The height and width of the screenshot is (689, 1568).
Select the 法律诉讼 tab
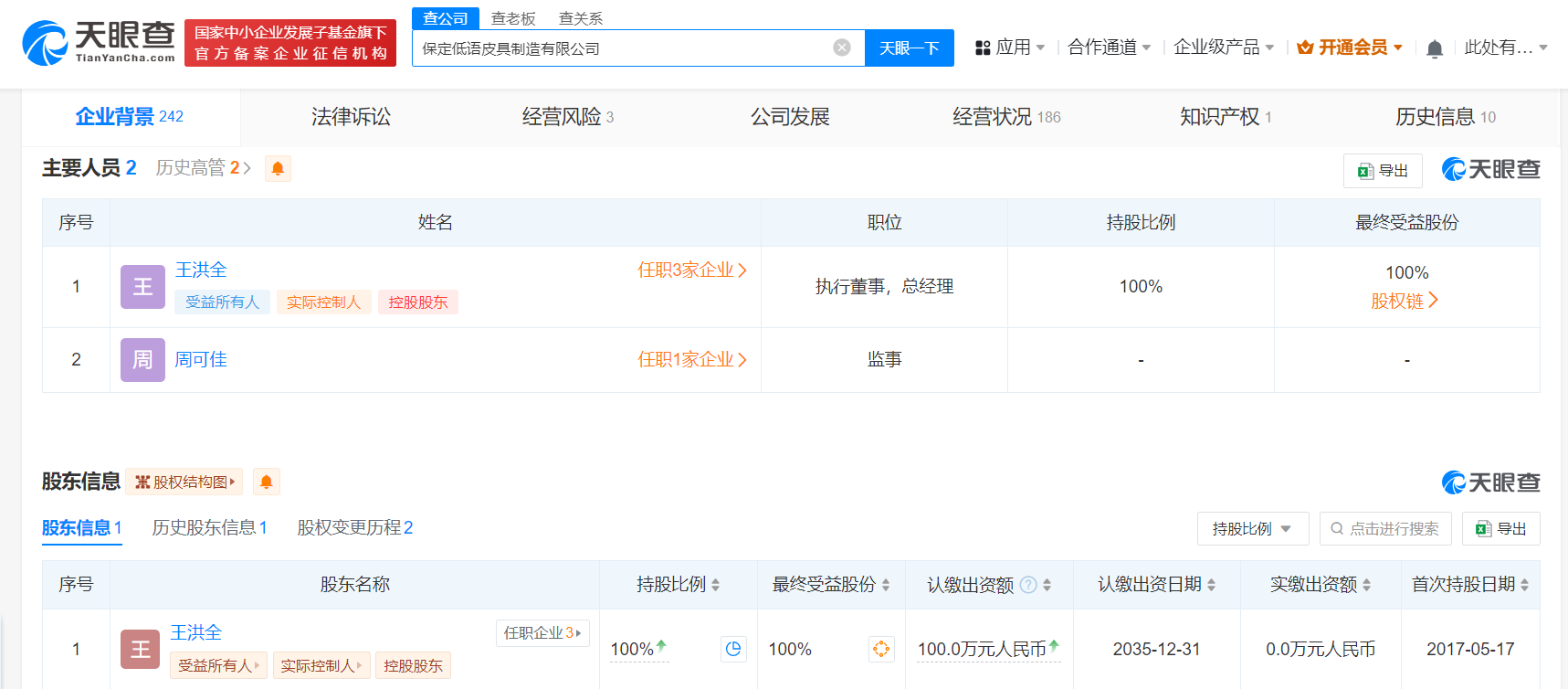351,117
